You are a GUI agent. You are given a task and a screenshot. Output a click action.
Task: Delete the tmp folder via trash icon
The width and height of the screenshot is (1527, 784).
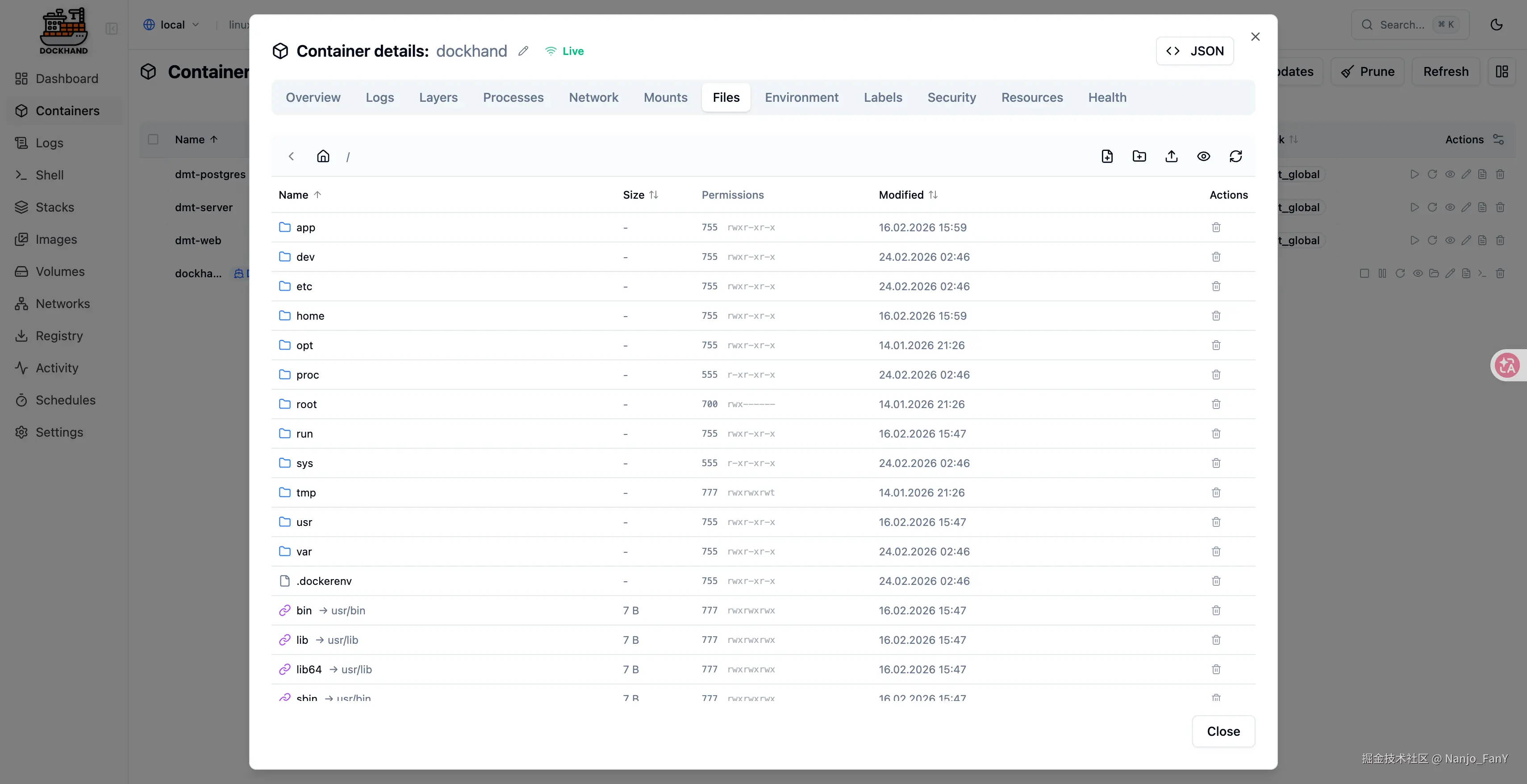(1216, 492)
